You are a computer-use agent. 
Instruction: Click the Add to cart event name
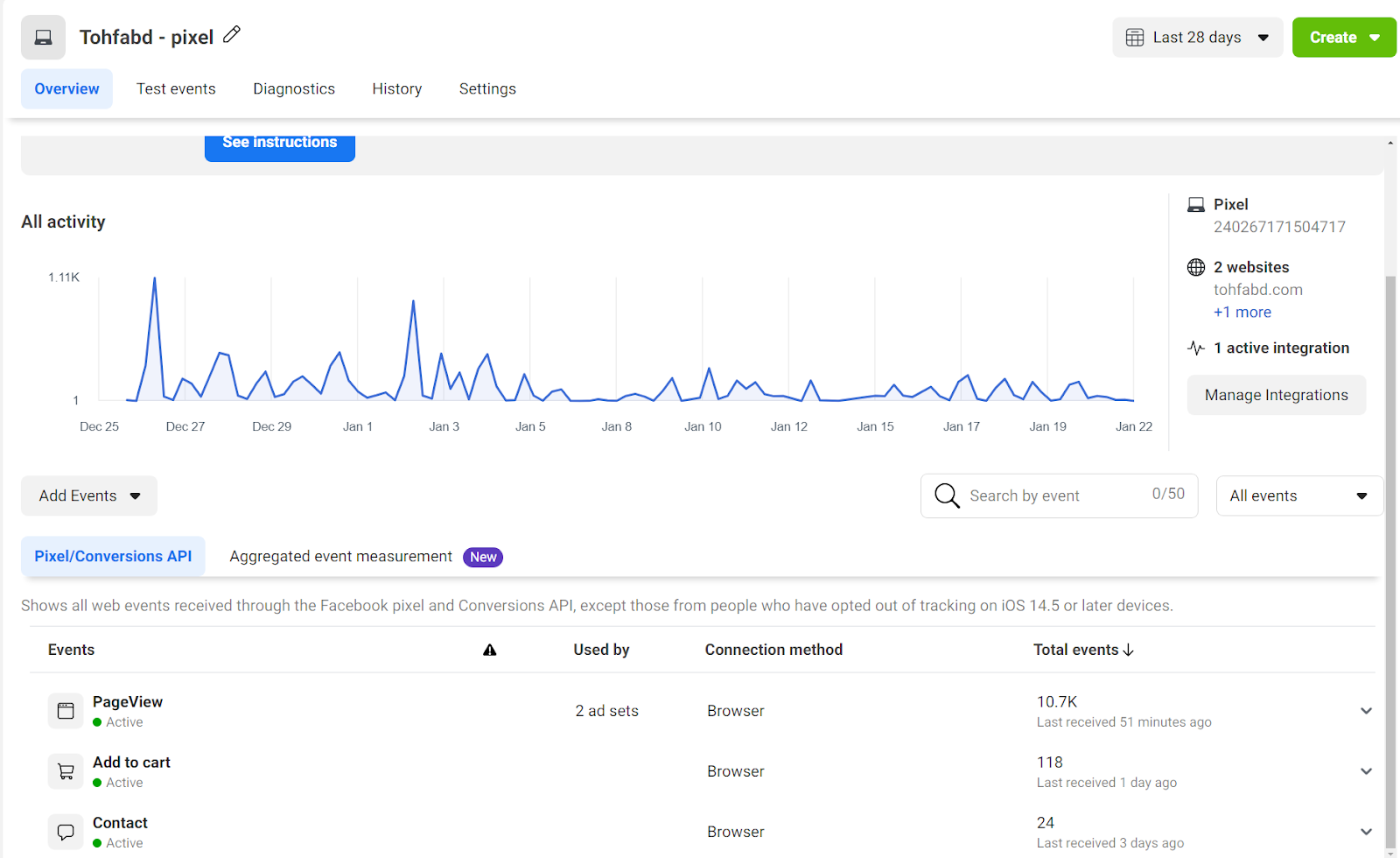point(131,762)
